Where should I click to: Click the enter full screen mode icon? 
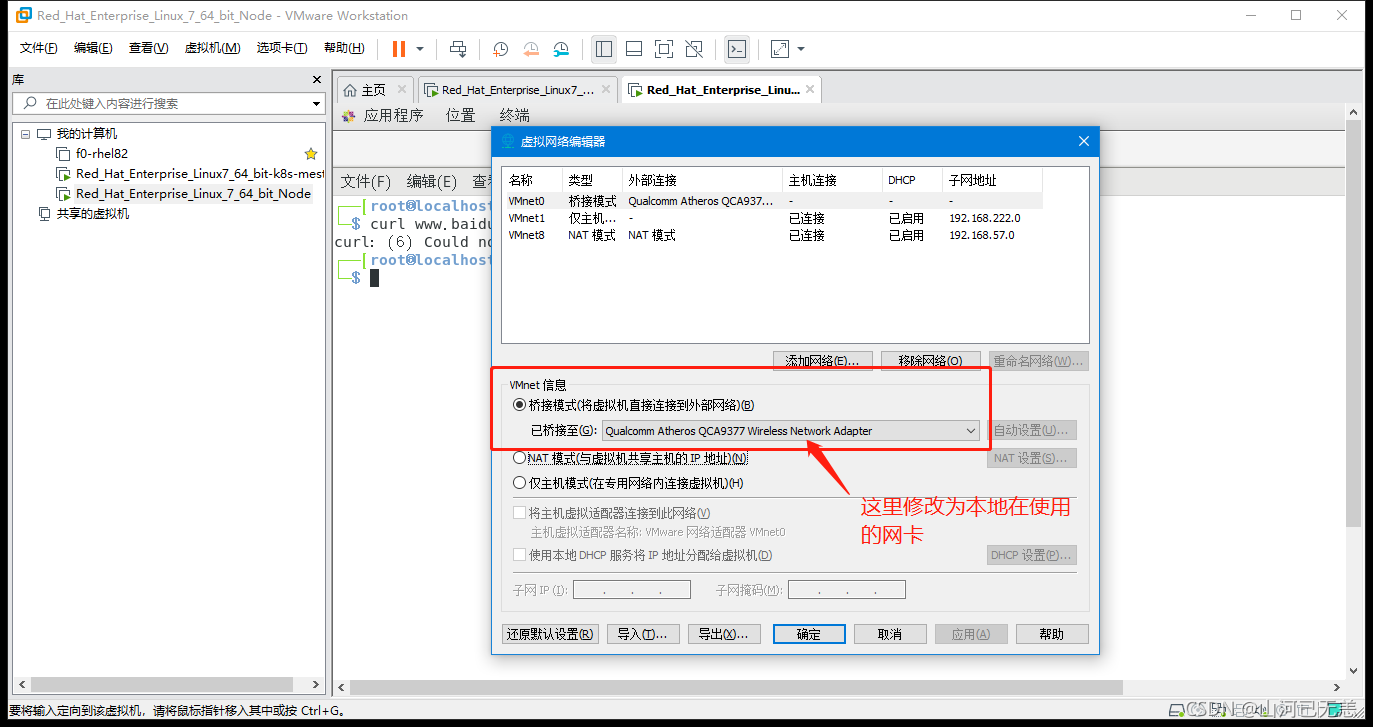tap(664, 48)
